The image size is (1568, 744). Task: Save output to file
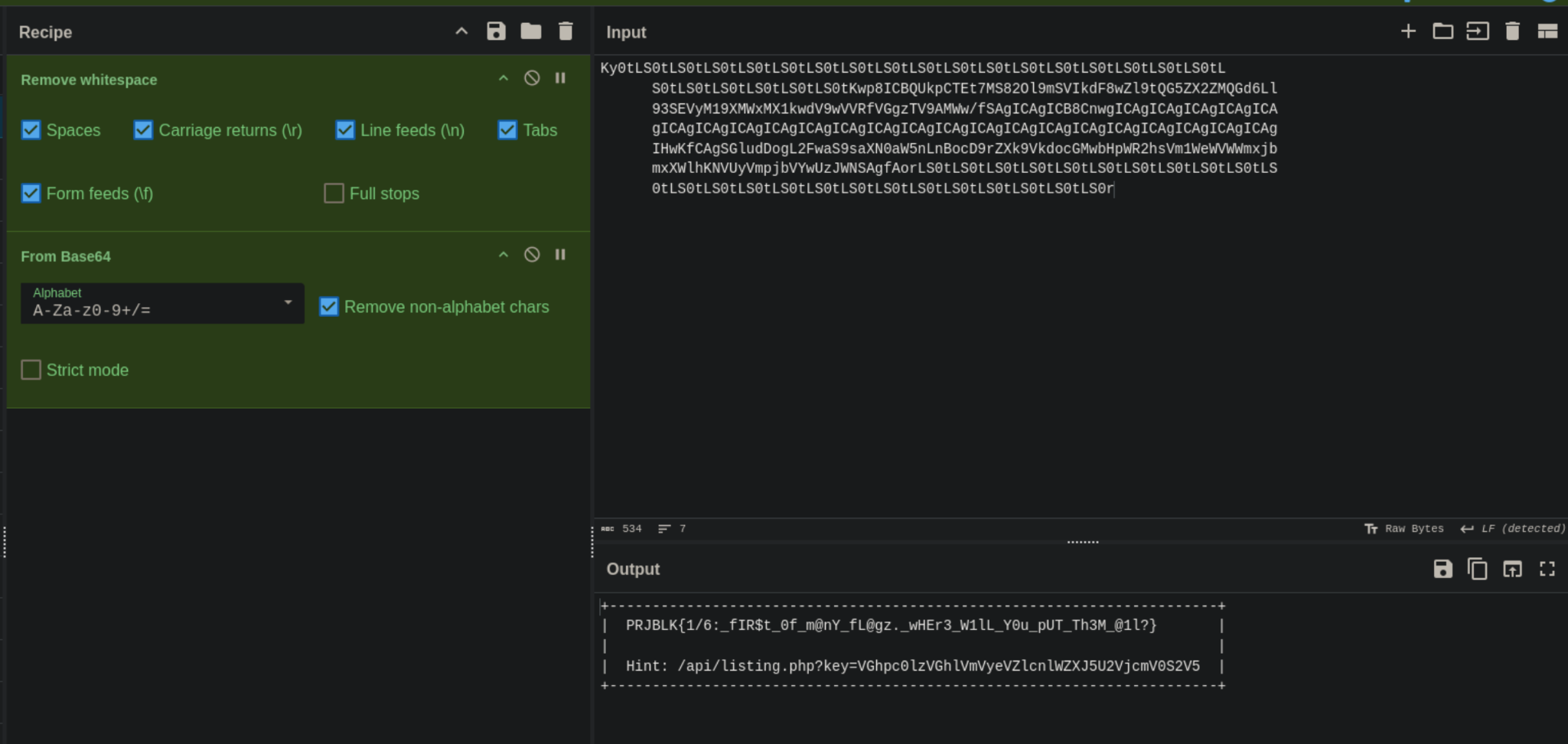tap(1442, 569)
